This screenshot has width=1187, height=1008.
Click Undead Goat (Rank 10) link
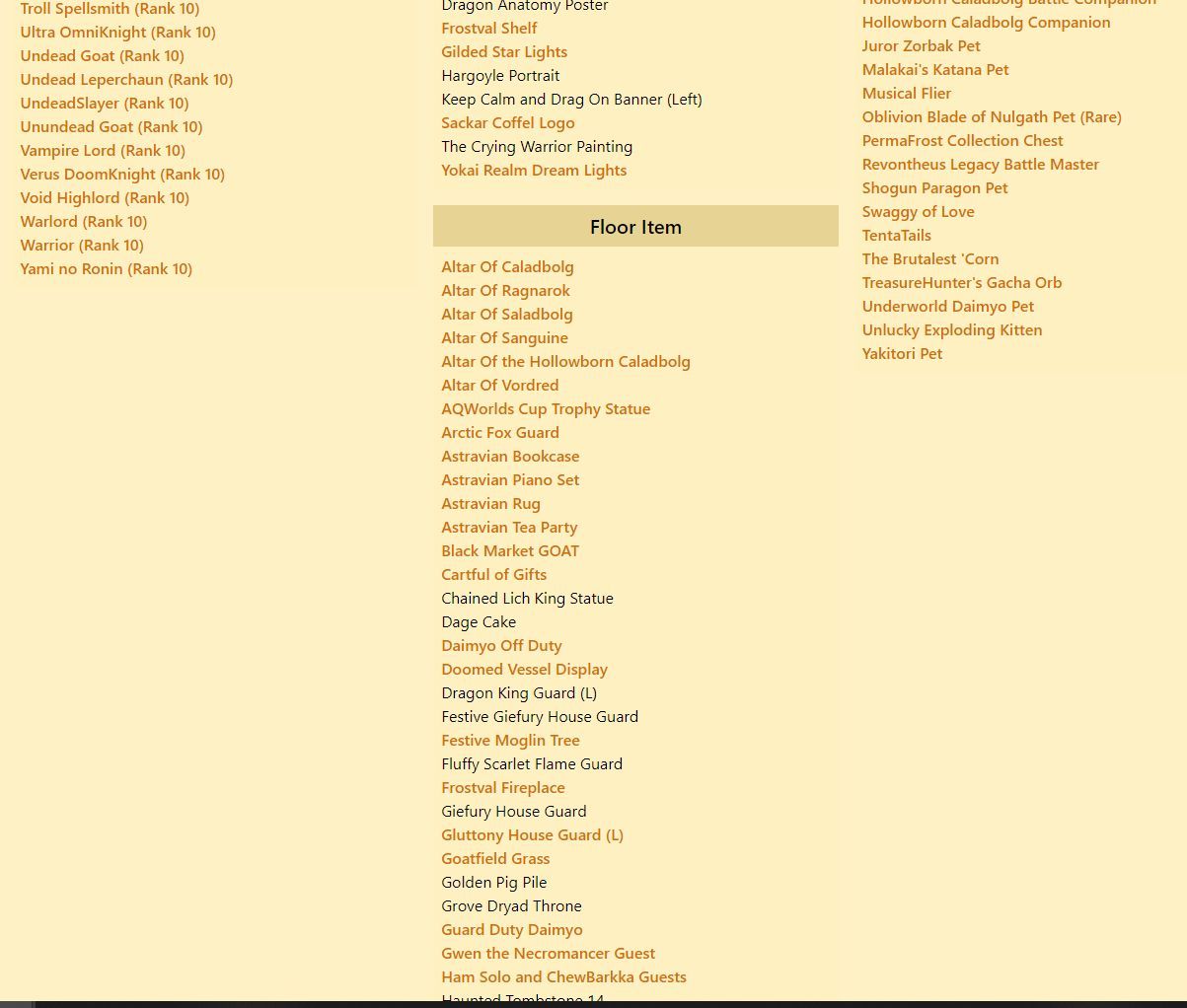click(x=102, y=55)
